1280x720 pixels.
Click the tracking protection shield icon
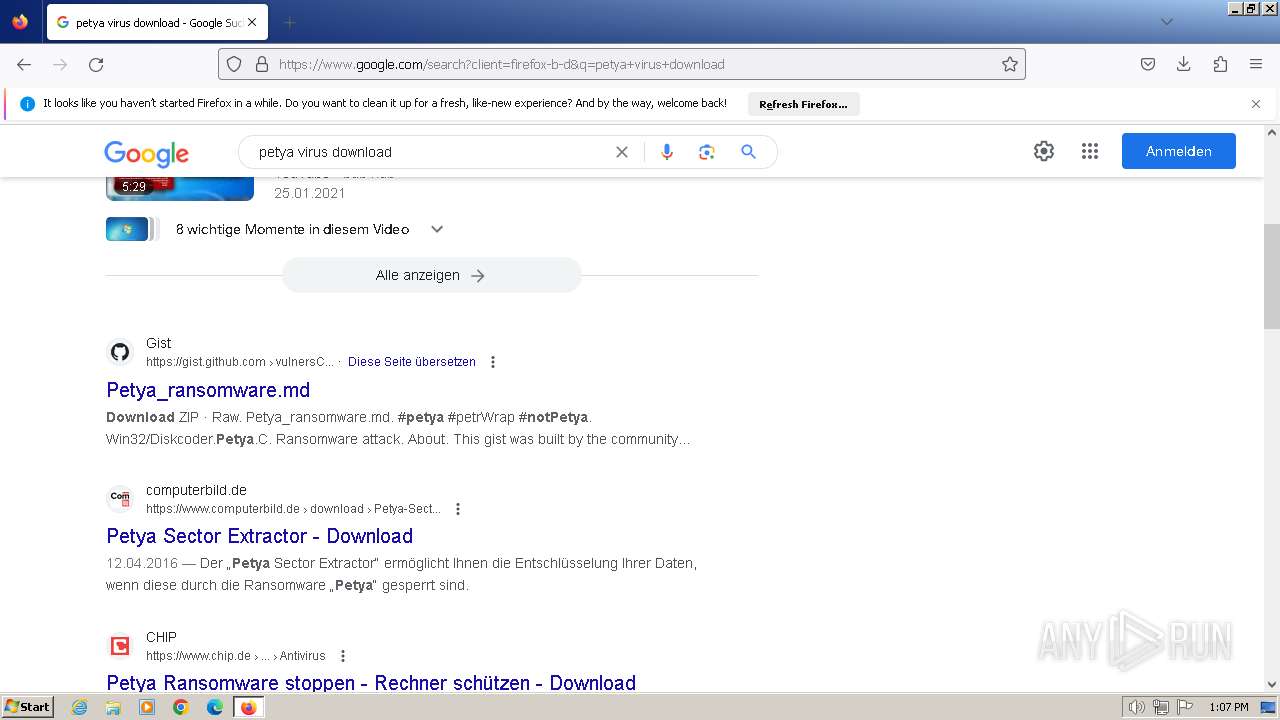[x=234, y=64]
